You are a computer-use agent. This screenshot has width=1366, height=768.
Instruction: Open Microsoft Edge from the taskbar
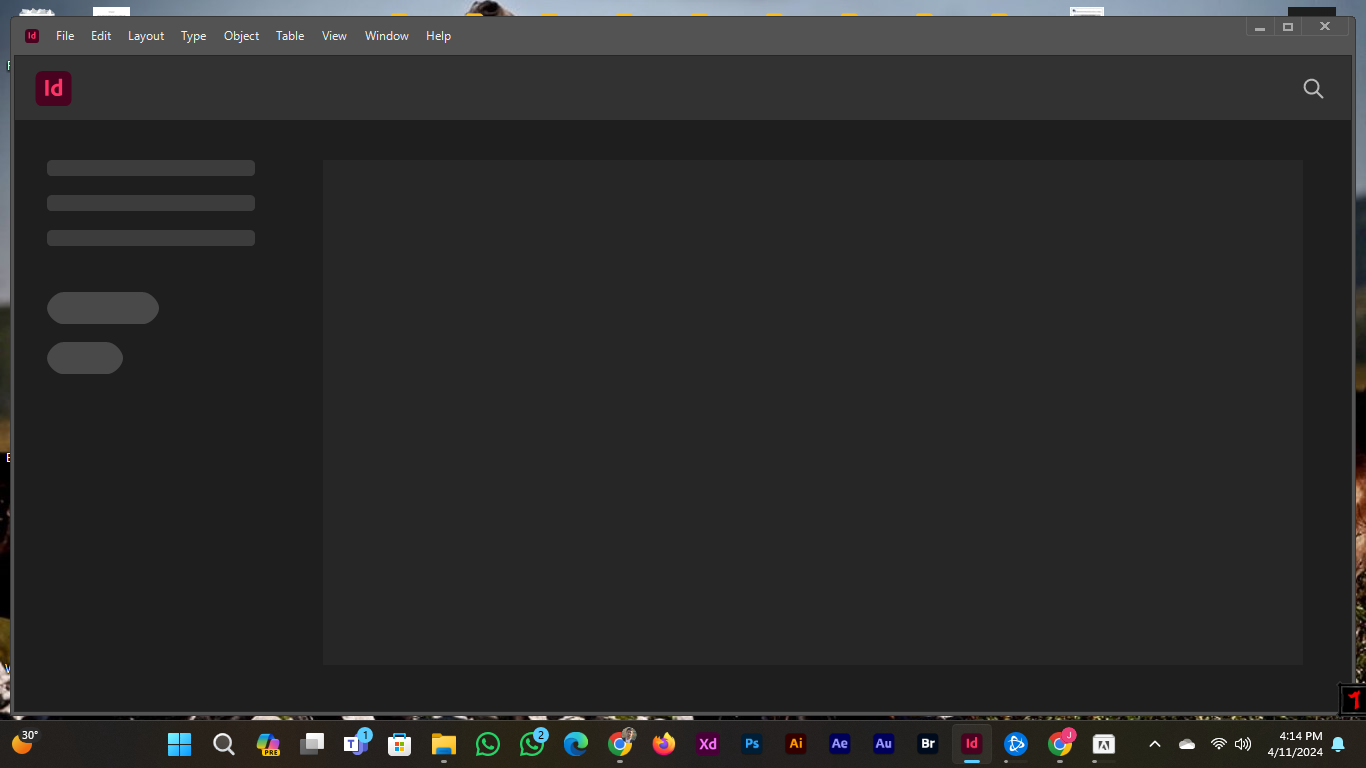[x=575, y=744]
